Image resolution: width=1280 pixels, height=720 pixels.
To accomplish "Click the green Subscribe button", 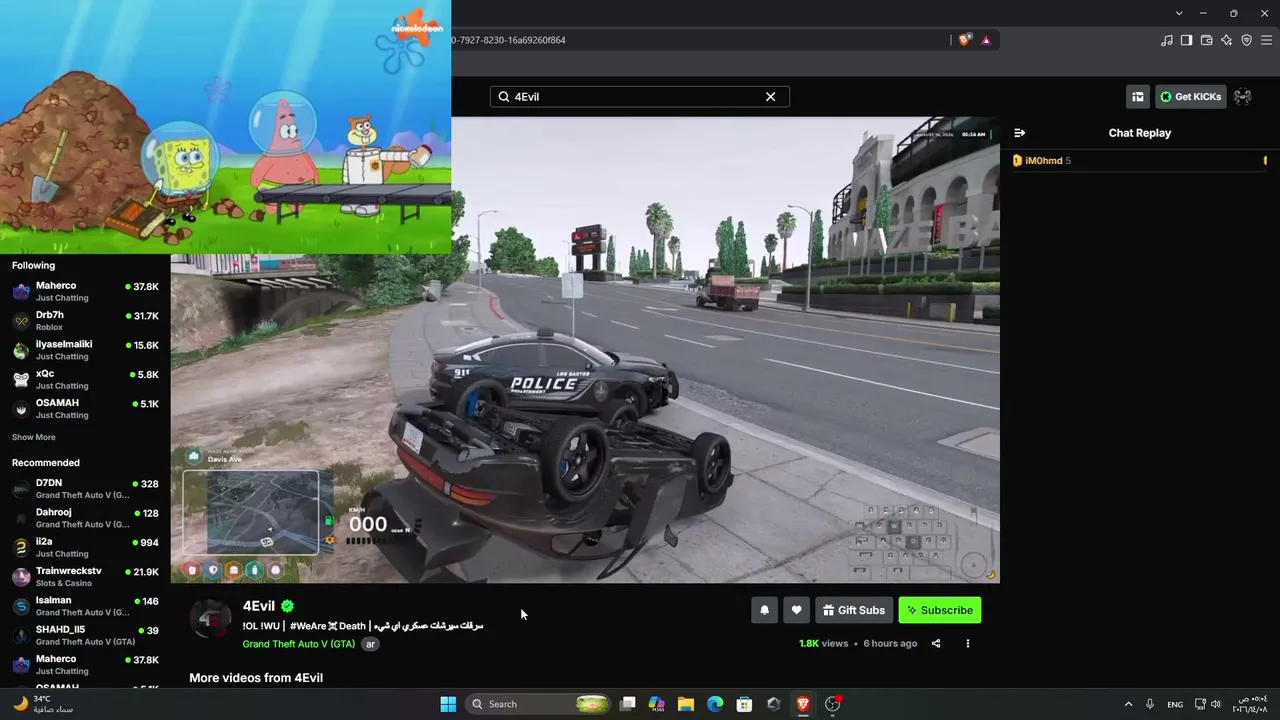I will 940,610.
